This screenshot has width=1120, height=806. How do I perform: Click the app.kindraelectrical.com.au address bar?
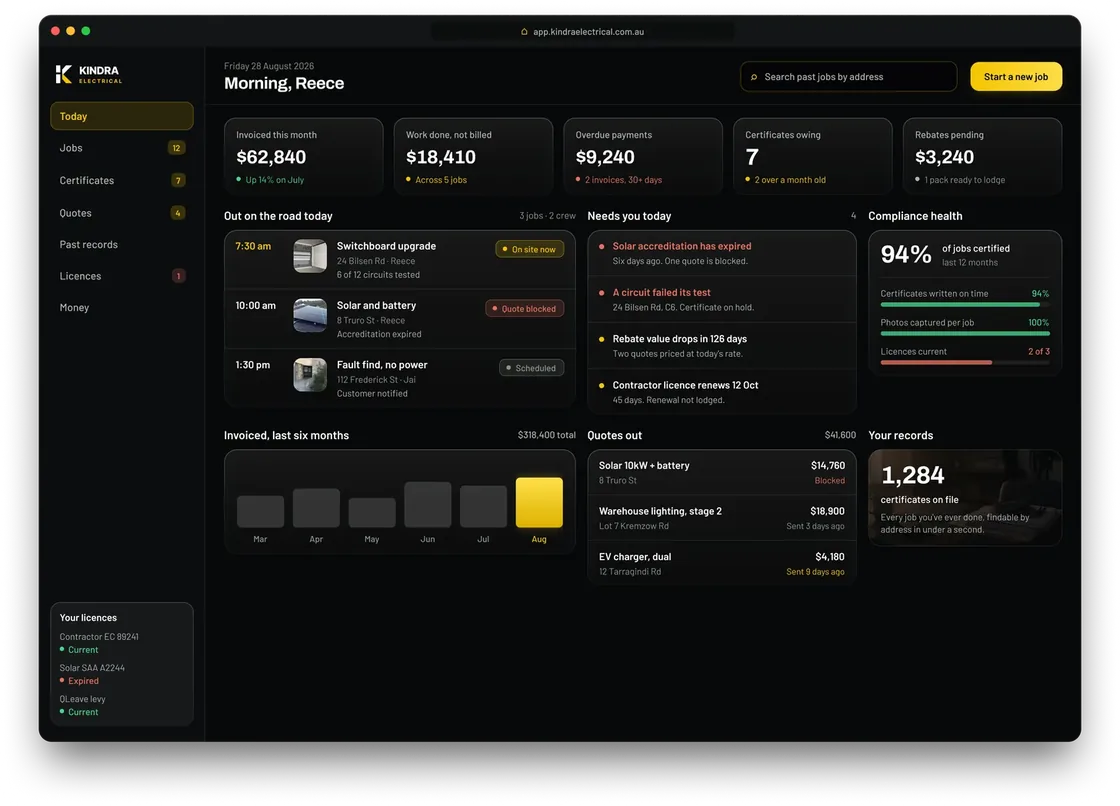(x=583, y=31)
